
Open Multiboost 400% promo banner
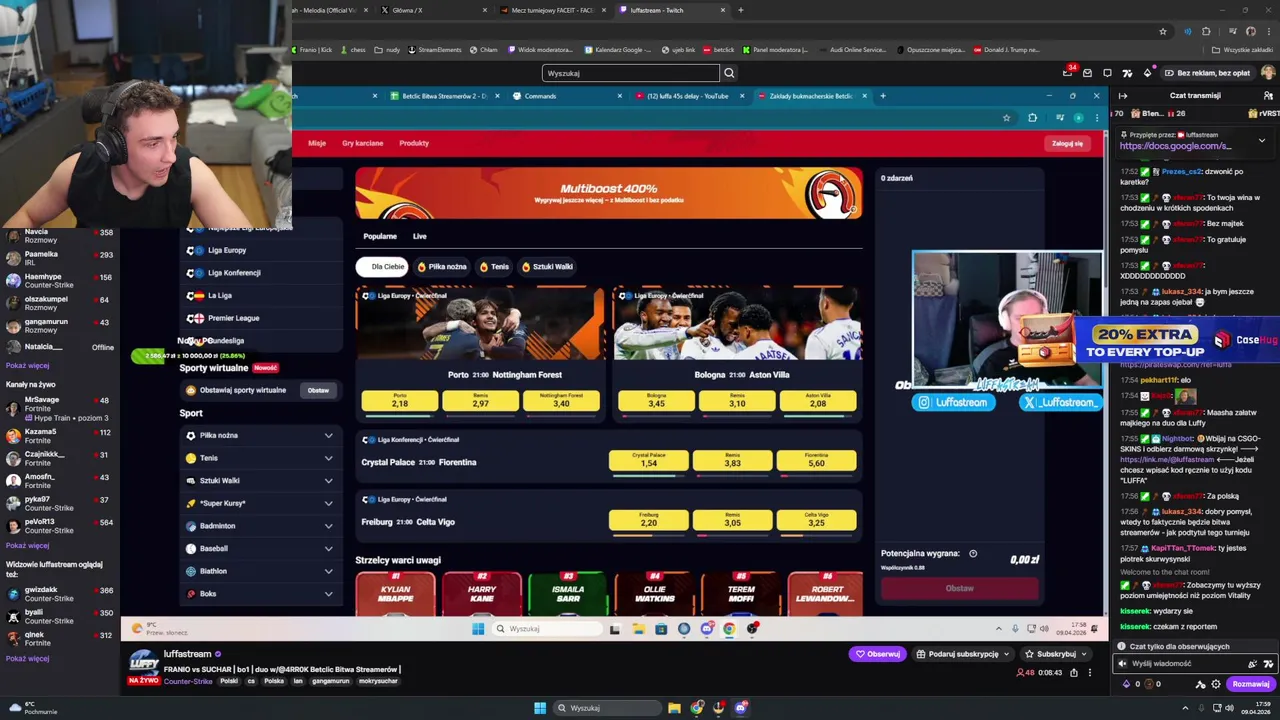pyautogui.click(x=608, y=193)
